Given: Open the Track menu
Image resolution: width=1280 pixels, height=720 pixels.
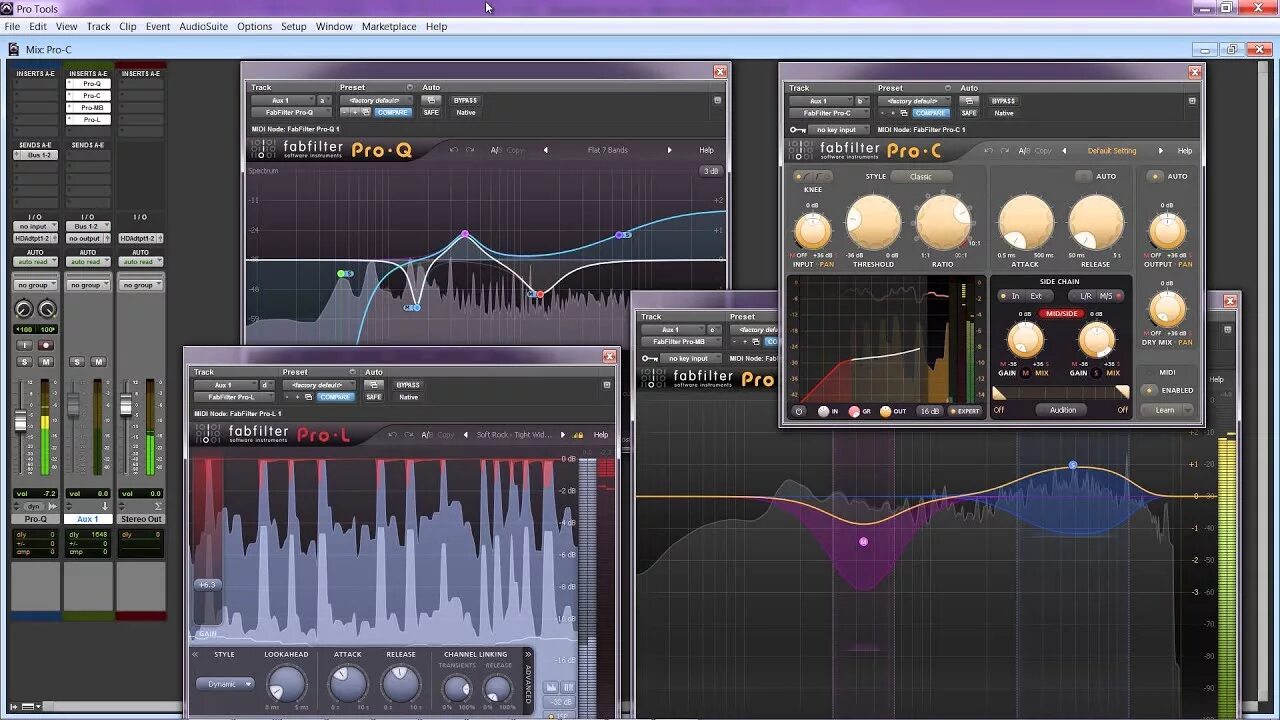Looking at the screenshot, I should [x=99, y=27].
